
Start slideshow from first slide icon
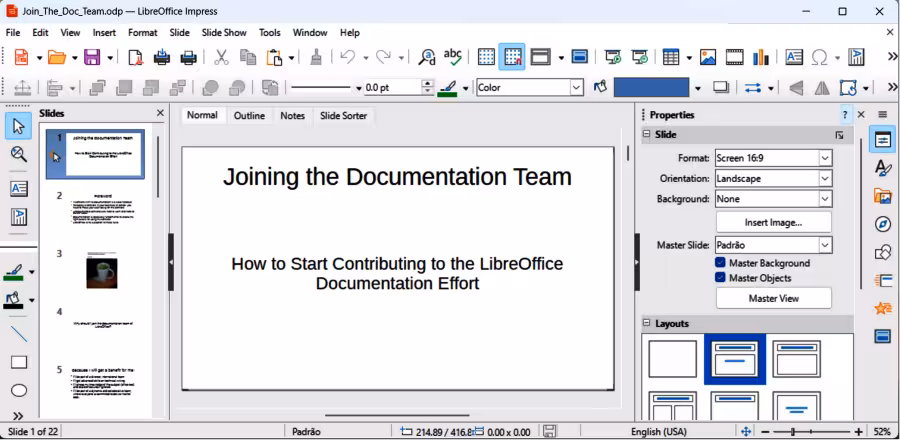tap(613, 57)
